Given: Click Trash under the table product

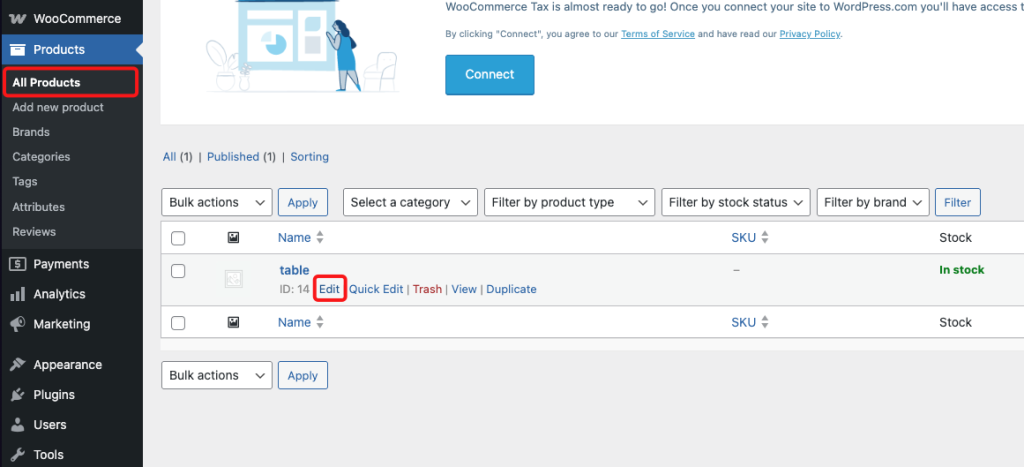Looking at the screenshot, I should [427, 289].
